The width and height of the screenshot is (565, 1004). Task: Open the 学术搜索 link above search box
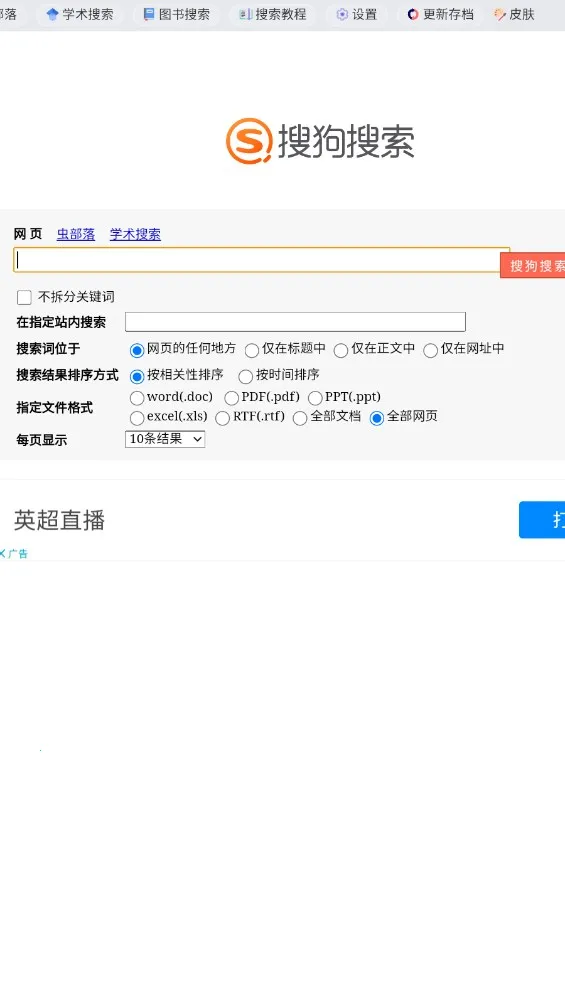point(135,234)
